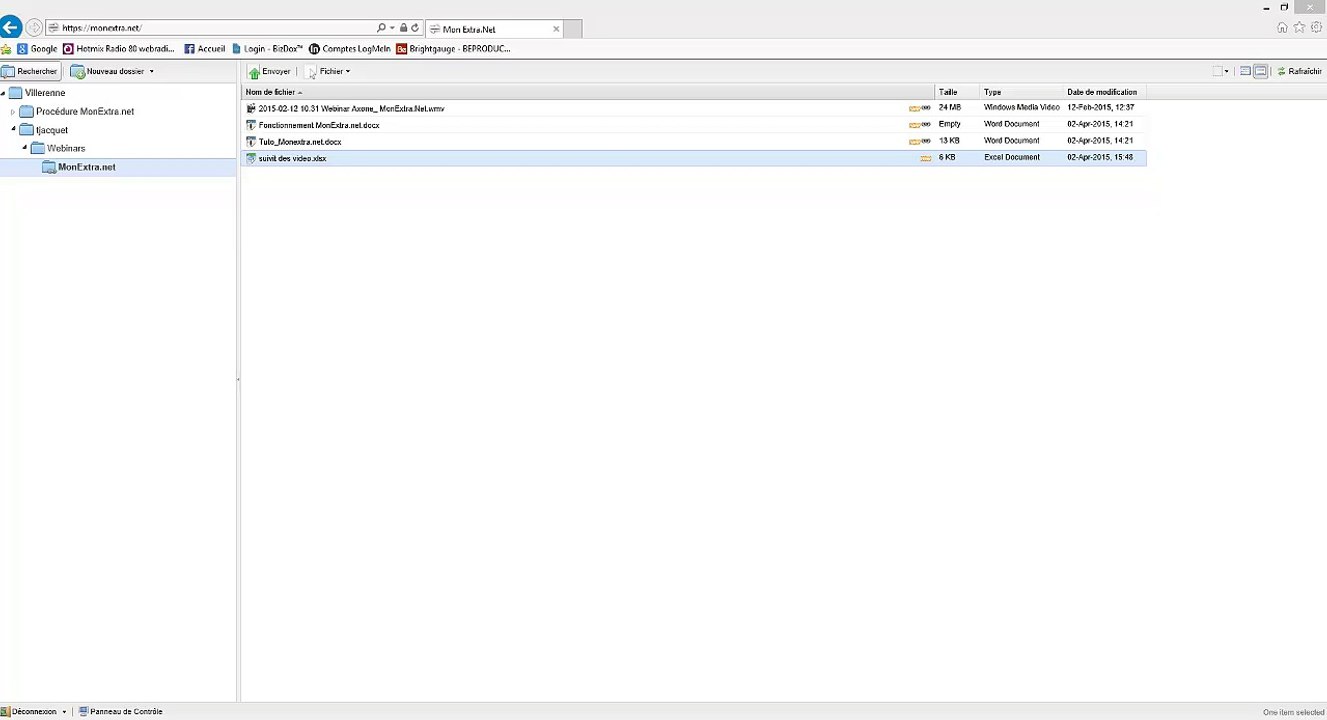This screenshot has height=720, width=1327.
Task: Select the Mon Extra.Net tab
Action: coord(495,29)
